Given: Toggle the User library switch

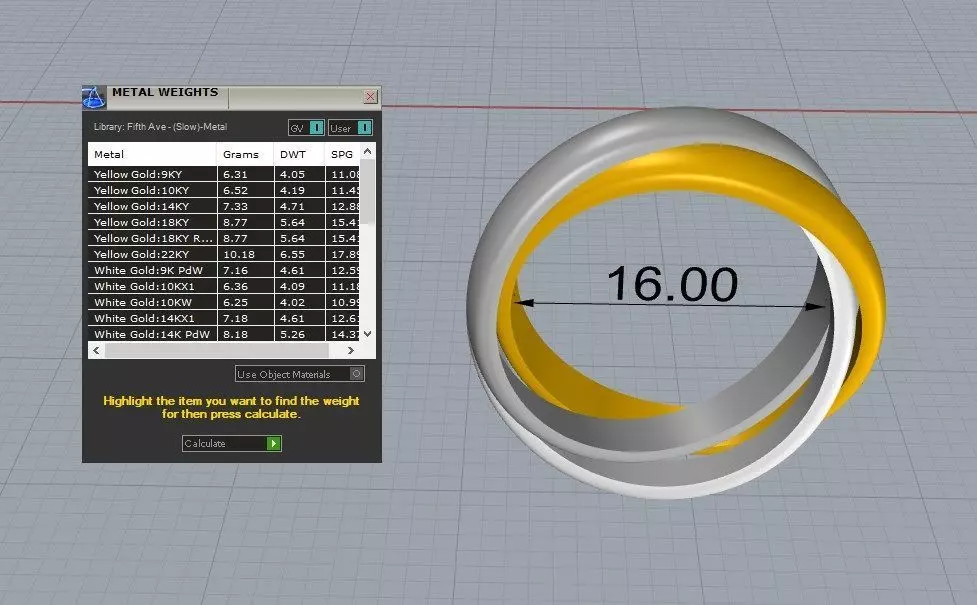Looking at the screenshot, I should point(350,128).
